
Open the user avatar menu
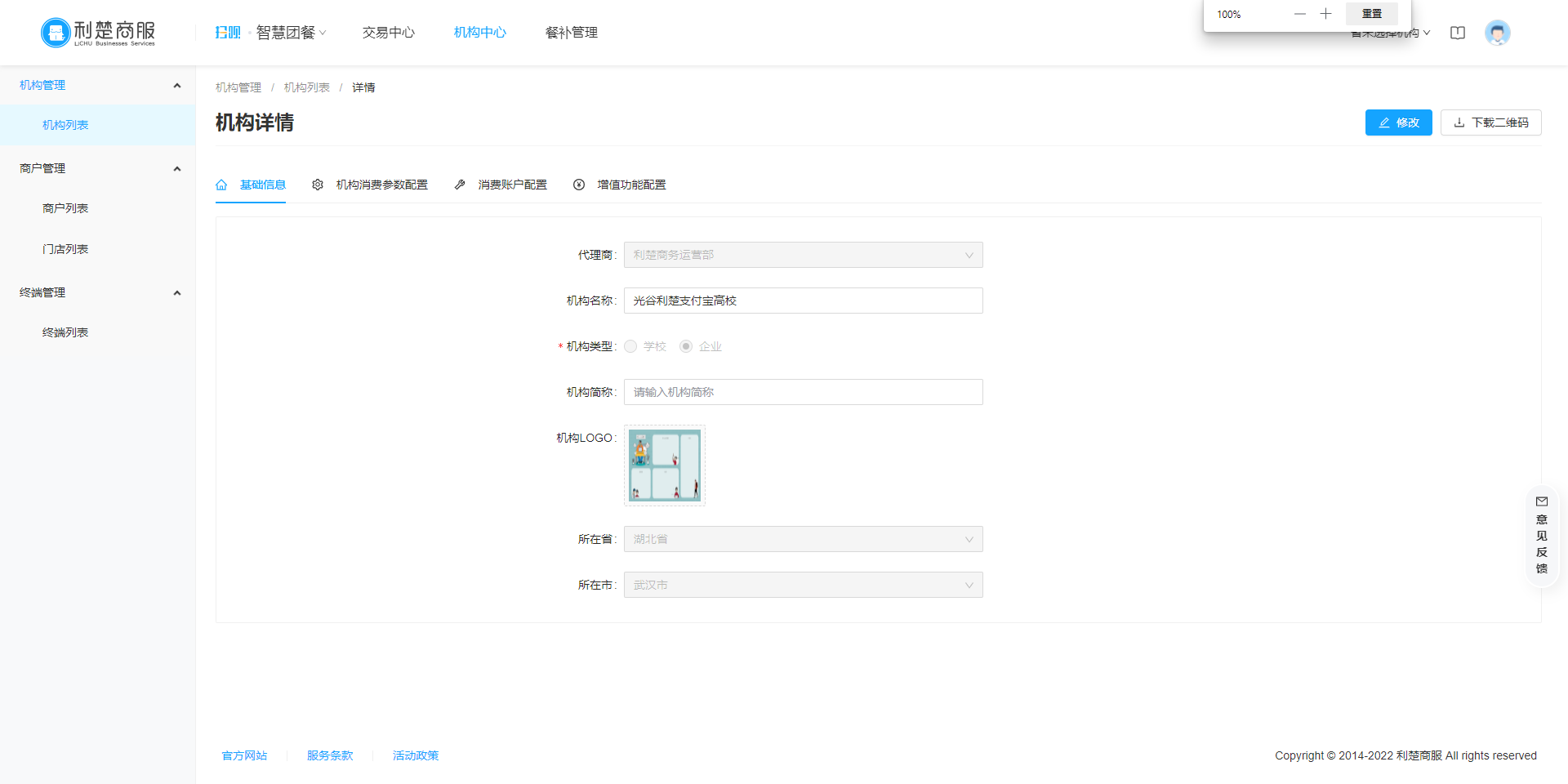point(1497,33)
